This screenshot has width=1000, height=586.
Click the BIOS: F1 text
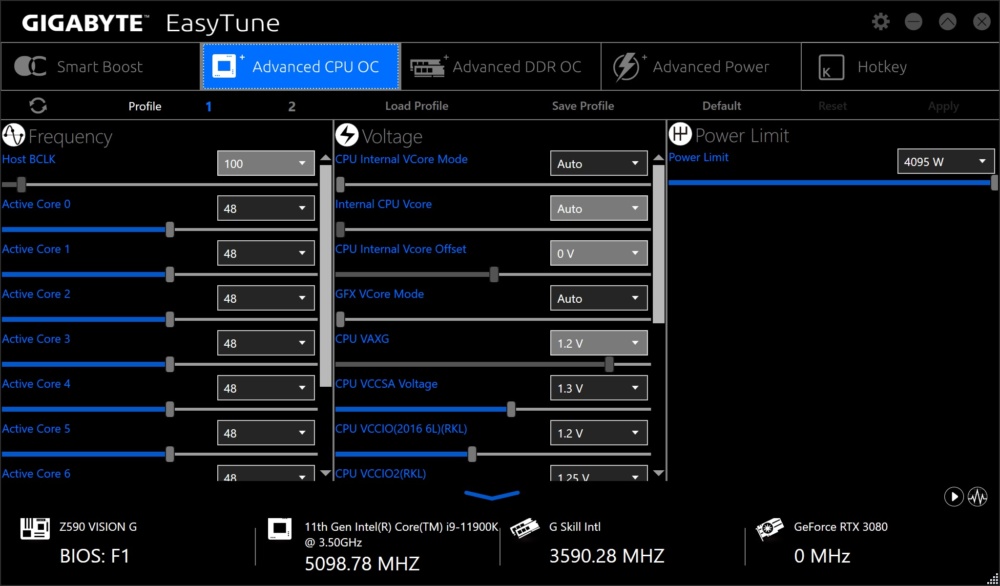pos(94,556)
